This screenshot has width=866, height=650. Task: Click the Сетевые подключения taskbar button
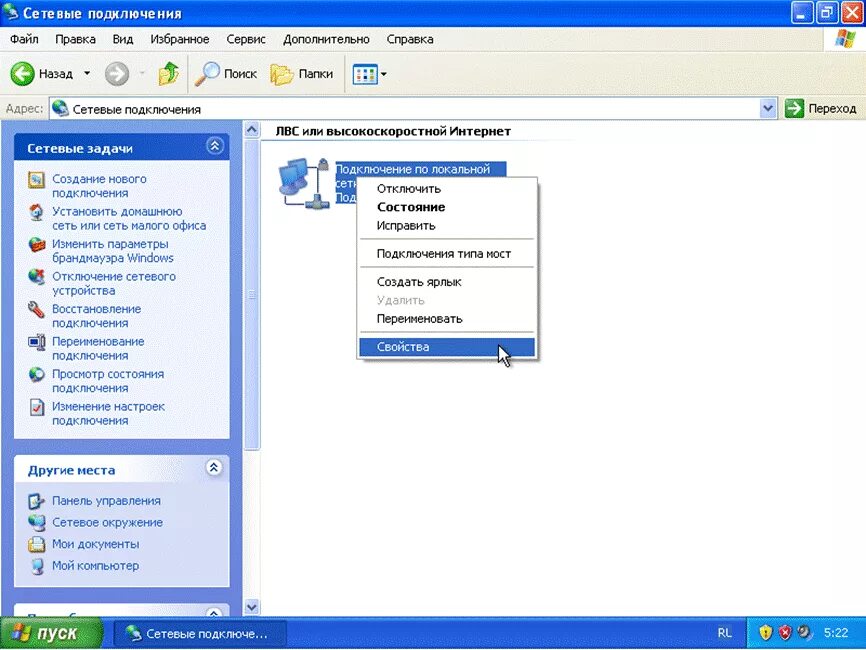[199, 633]
